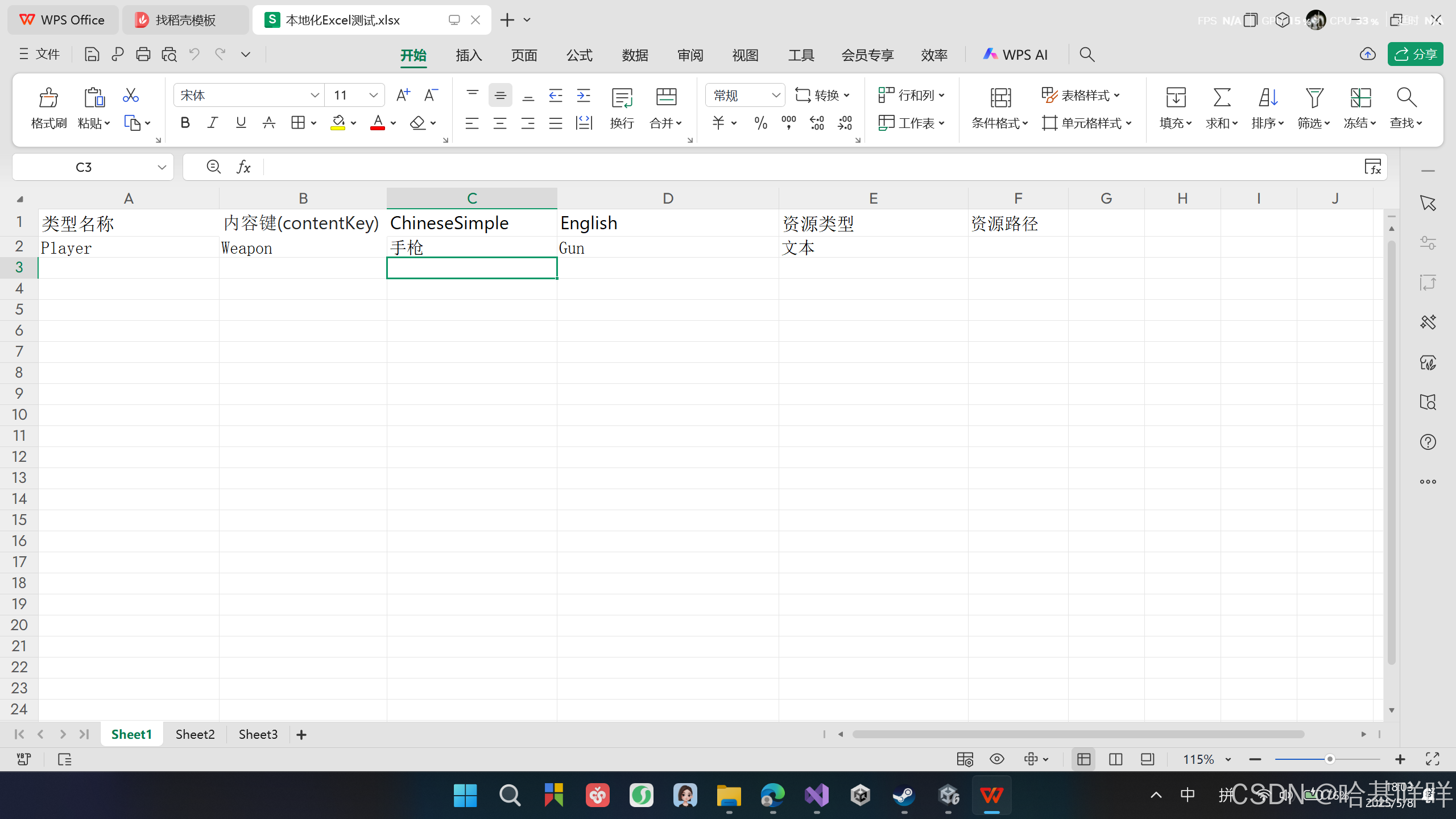This screenshot has height=819, width=1456.
Task: Click the Increase Indent icon
Action: point(584,95)
